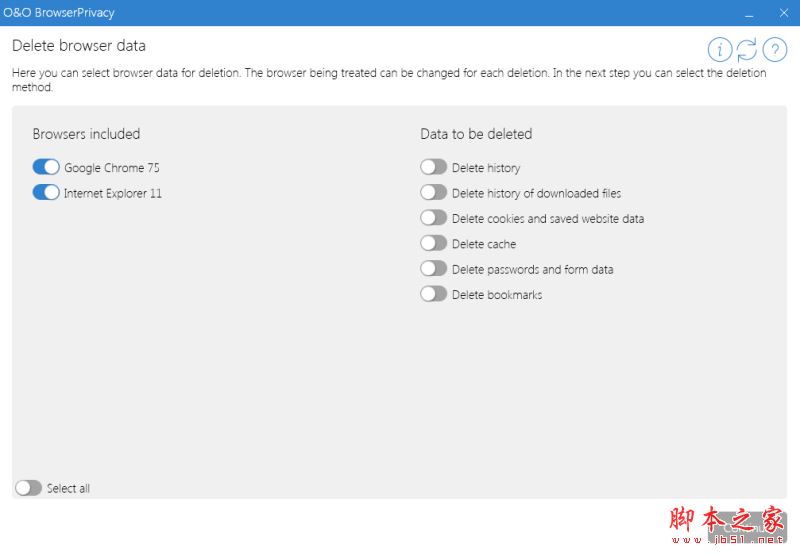
Task: Turn on Delete passwords and form data
Action: [434, 269]
